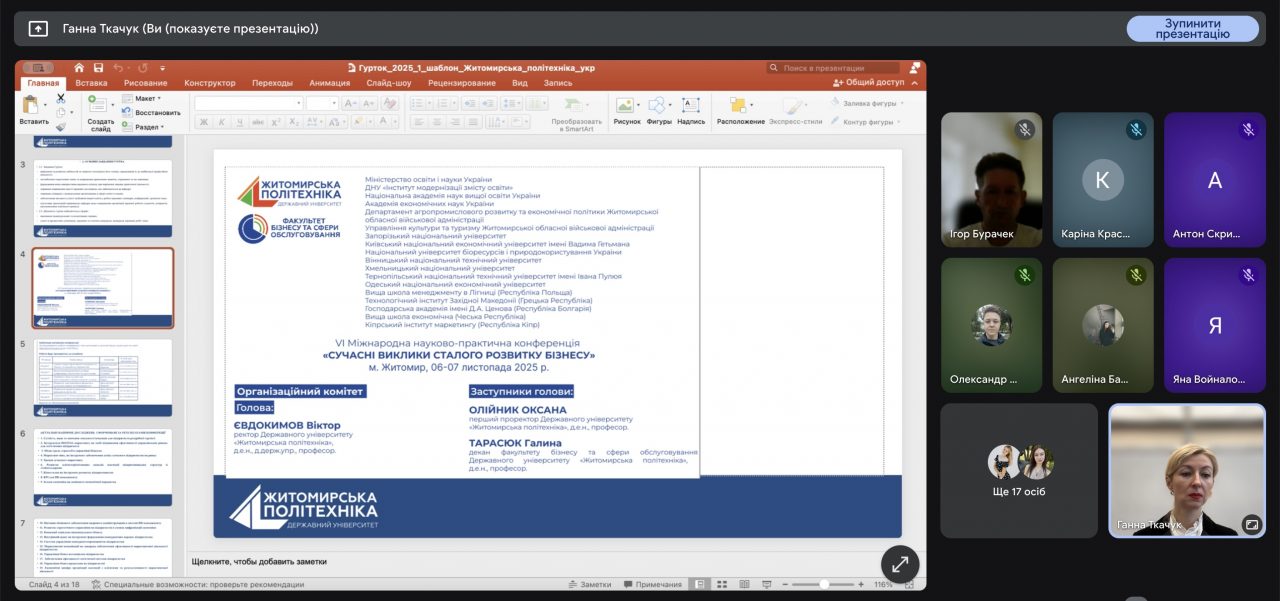Click the Вставить paste icon
Screen dimensions: 1280x601
point(32,108)
